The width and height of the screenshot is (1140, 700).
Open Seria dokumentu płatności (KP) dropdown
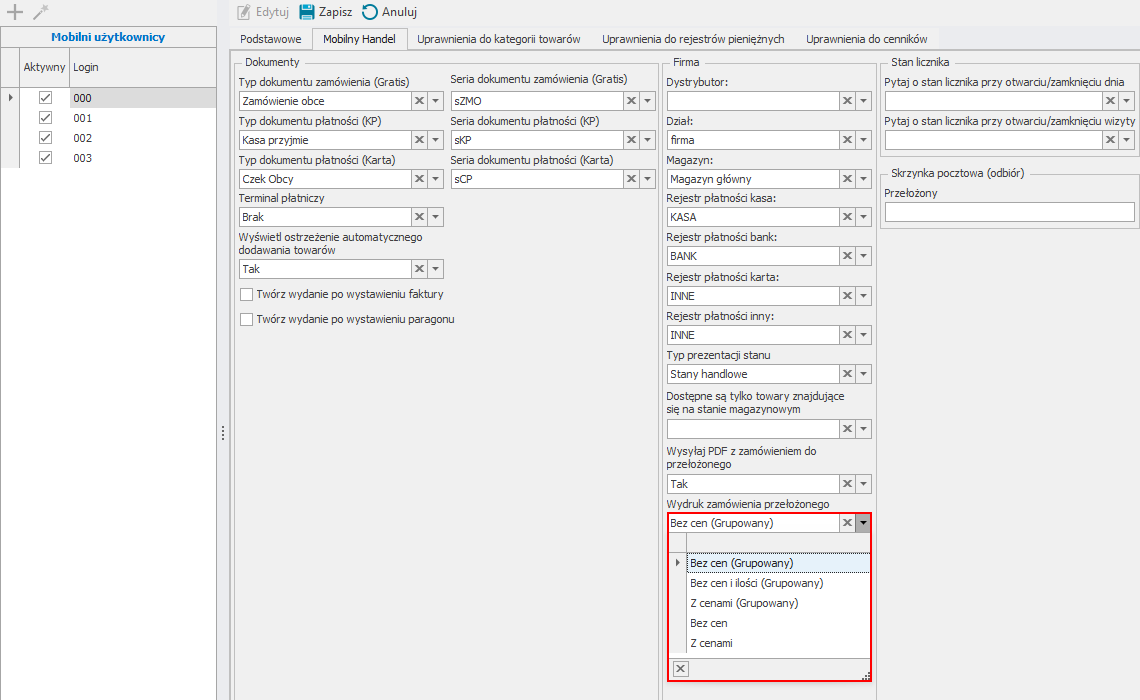click(x=648, y=140)
